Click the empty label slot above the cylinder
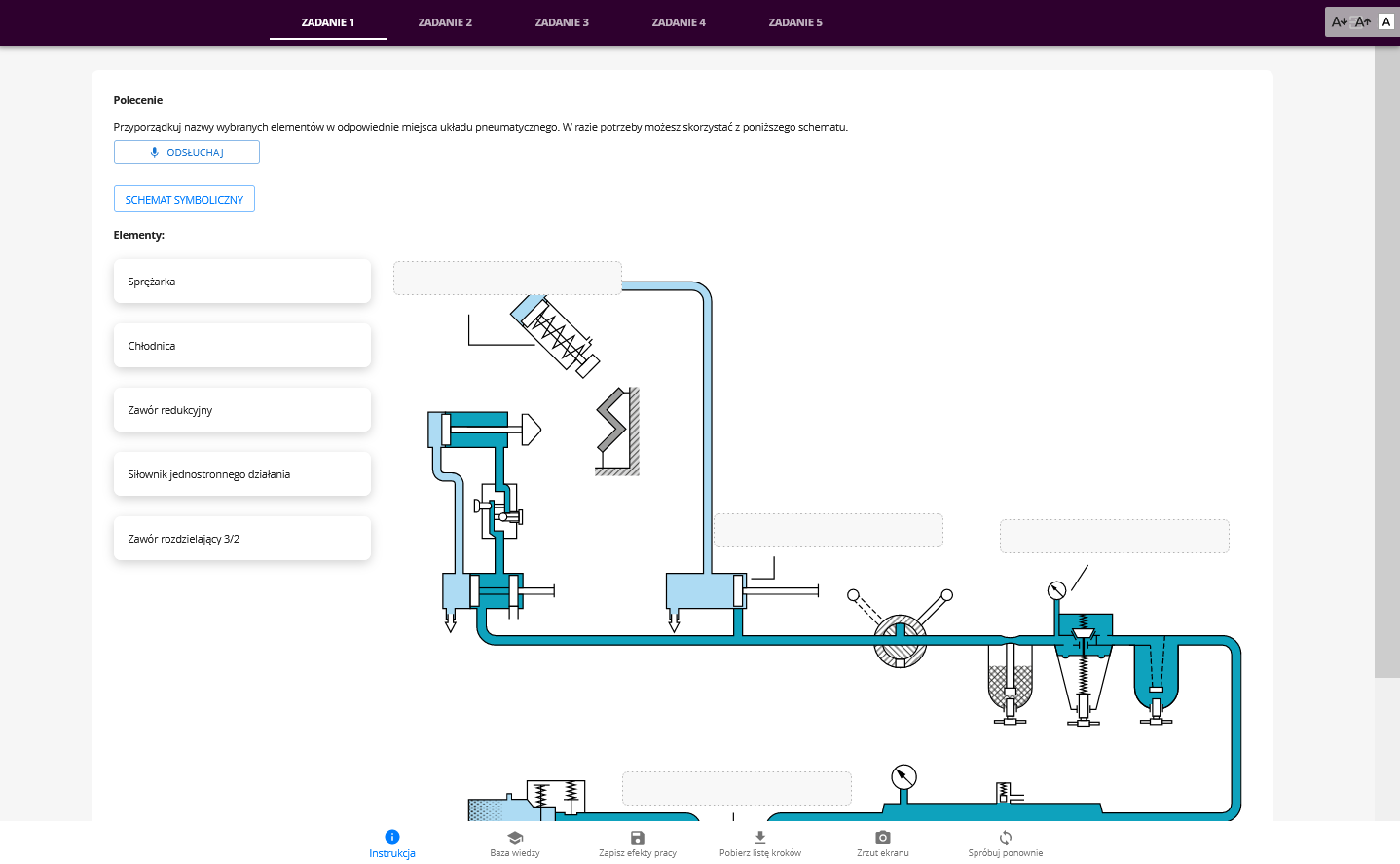 pos(507,278)
